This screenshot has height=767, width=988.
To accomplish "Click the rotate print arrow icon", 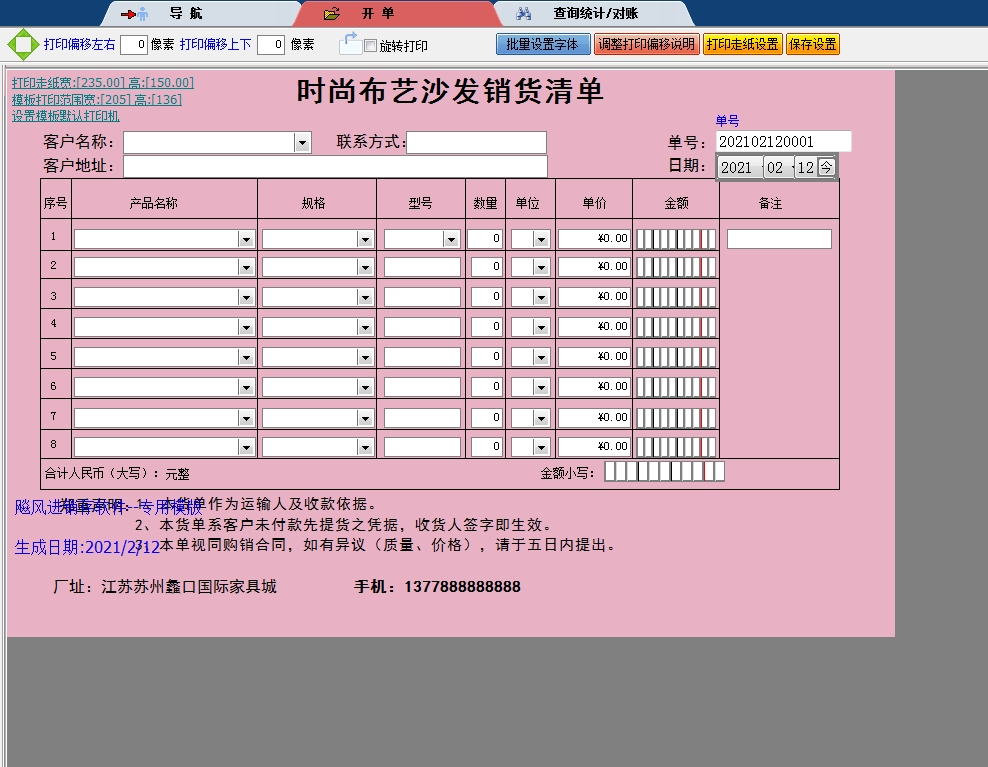I will [350, 44].
